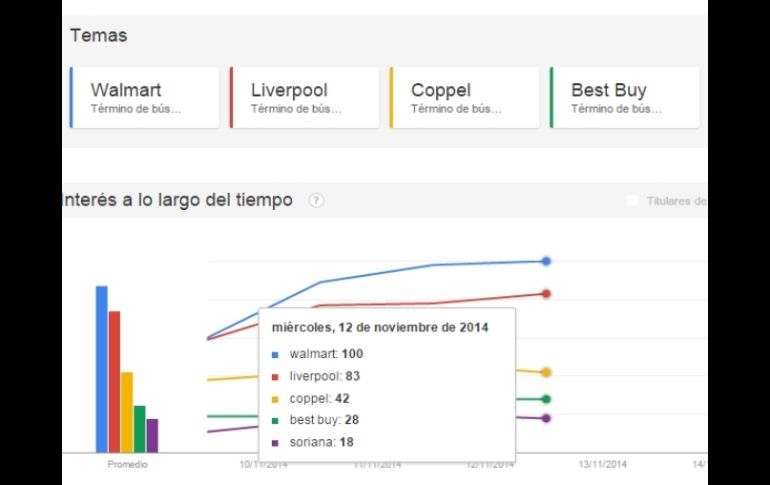Image resolution: width=770 pixels, height=485 pixels.
Task: Click the red Liverpool line endpoint dot
Action: click(546, 294)
